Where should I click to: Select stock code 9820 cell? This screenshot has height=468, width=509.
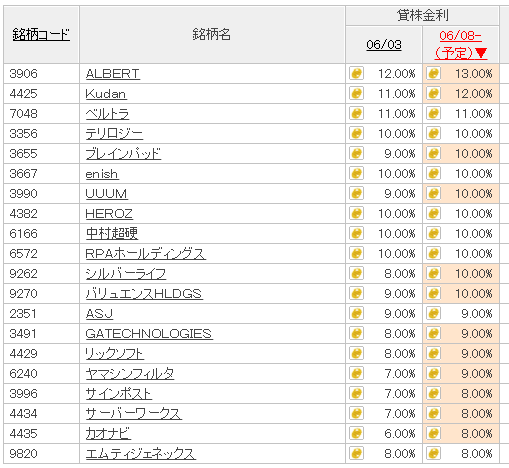pos(41,453)
